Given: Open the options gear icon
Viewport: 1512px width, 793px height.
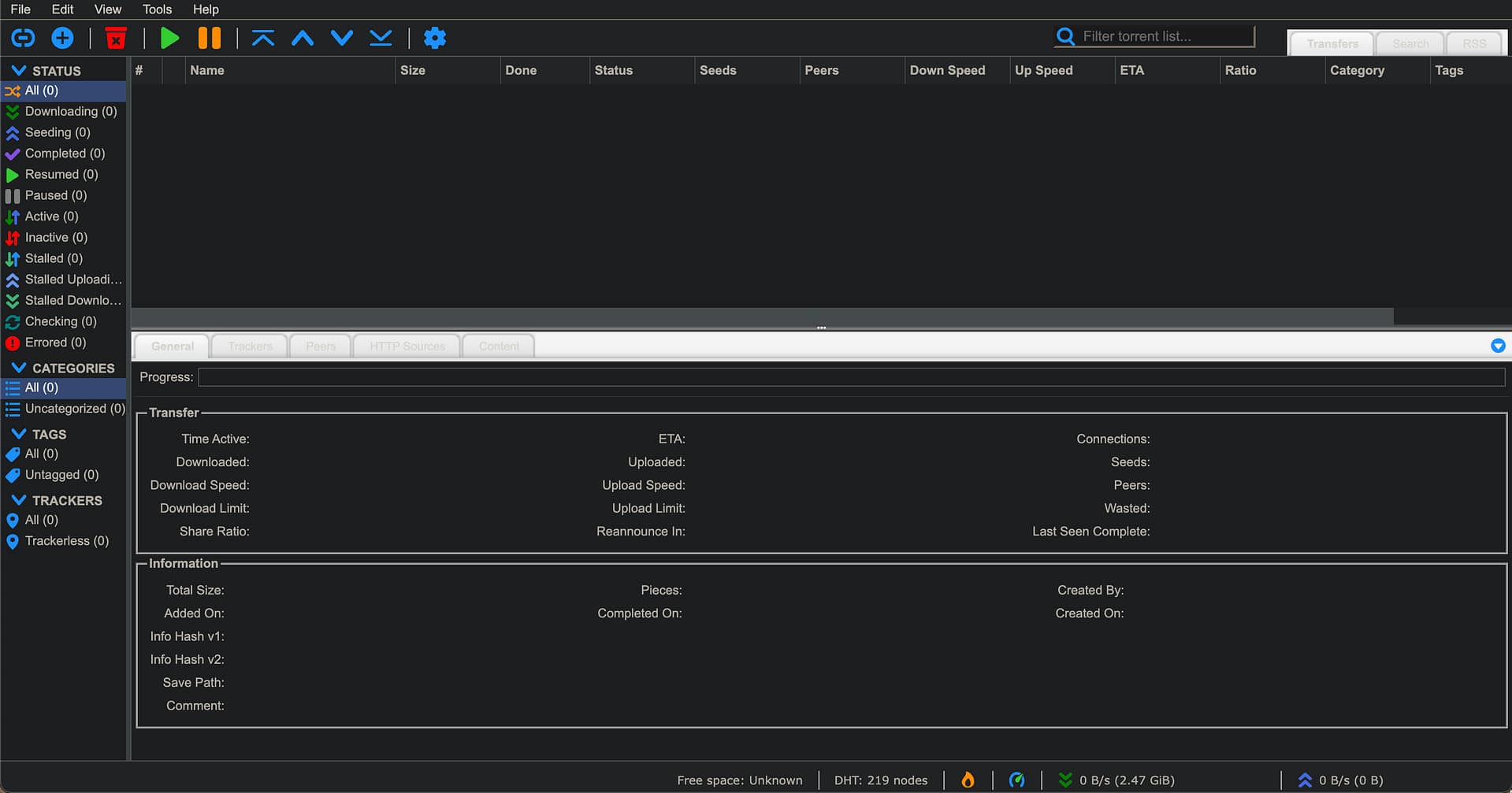Looking at the screenshot, I should [435, 38].
